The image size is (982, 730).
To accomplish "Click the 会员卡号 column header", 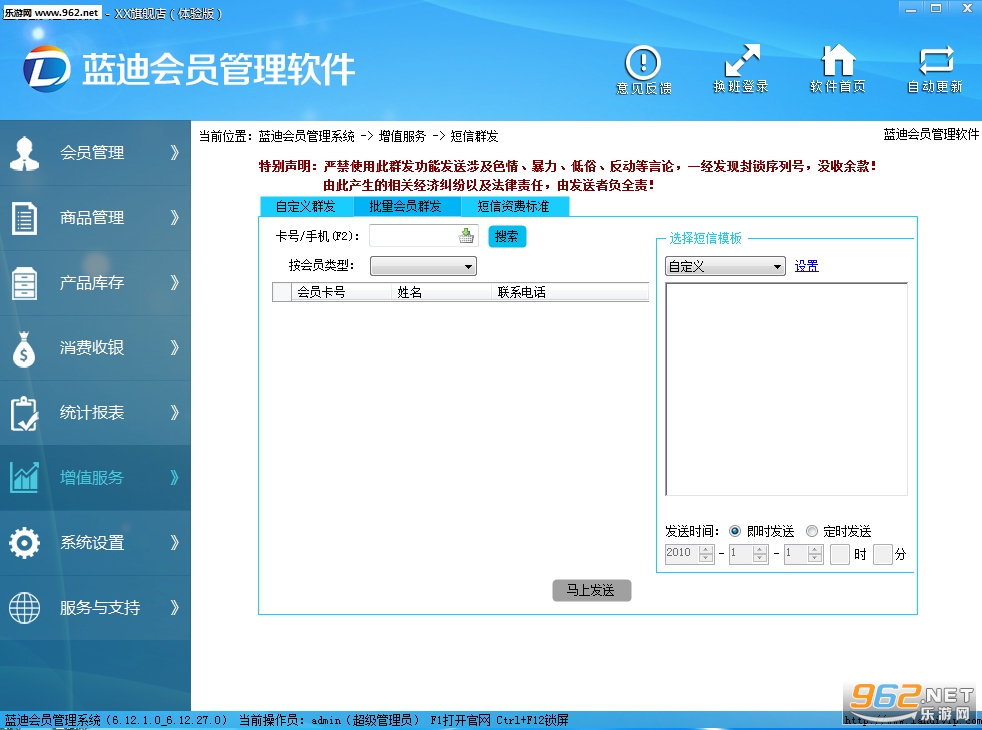I will 341,292.
